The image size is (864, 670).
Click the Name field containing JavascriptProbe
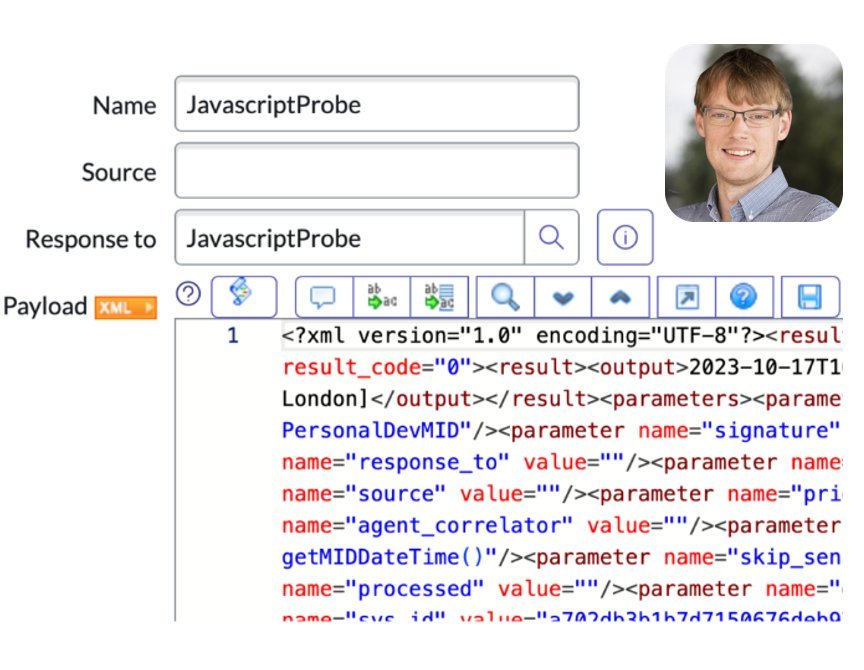(380, 104)
